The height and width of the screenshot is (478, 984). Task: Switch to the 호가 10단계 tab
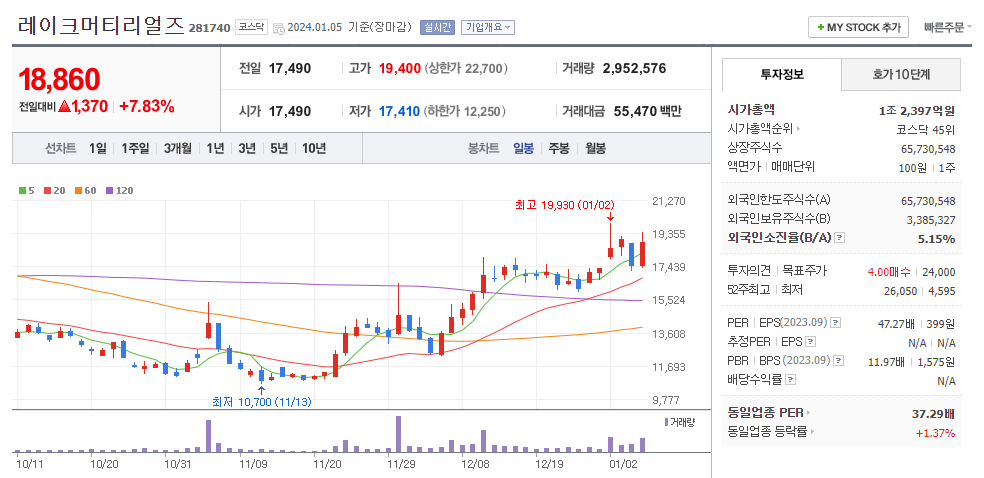tap(901, 75)
